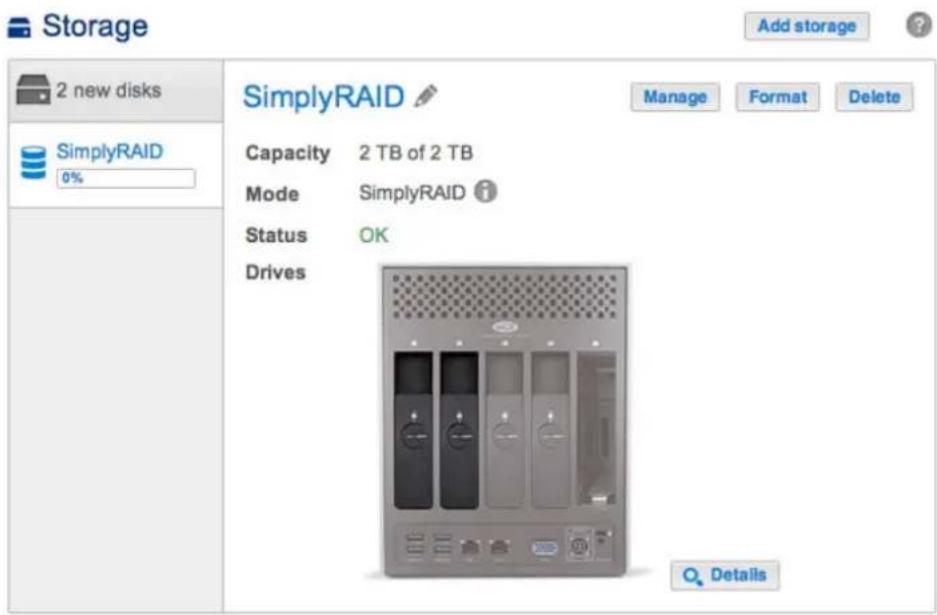Click the SimplyRAID volume title heading
Viewport: 937px width, 615px height.
click(x=323, y=97)
